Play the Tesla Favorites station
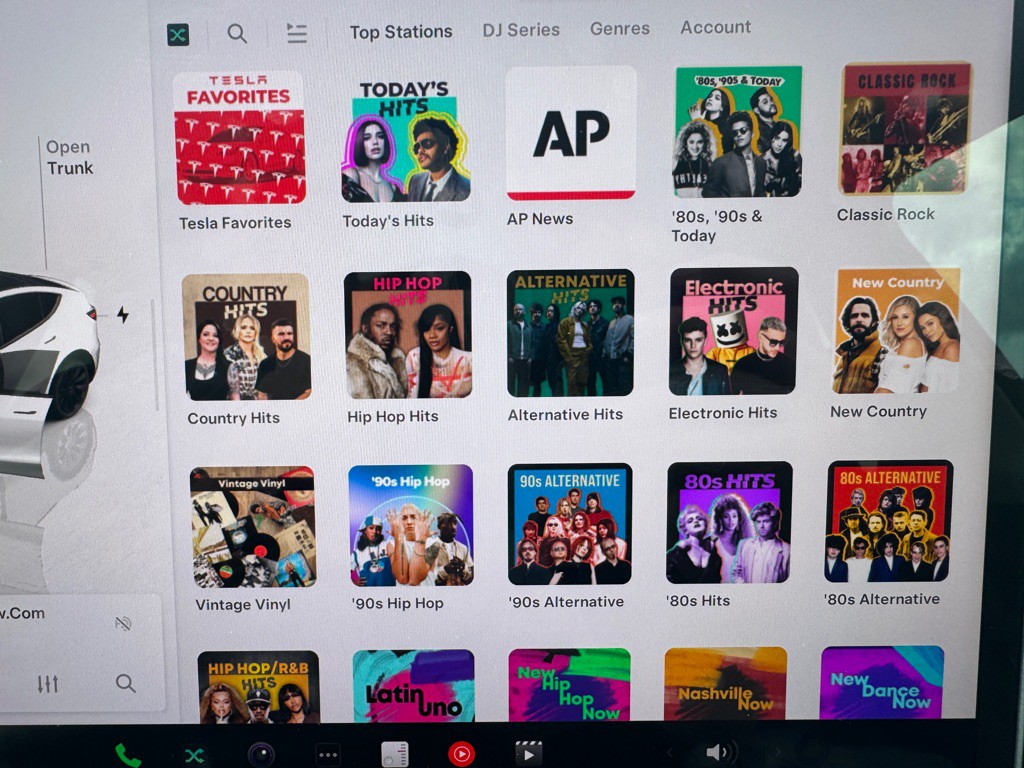Image resolution: width=1024 pixels, height=768 pixels. pyautogui.click(x=240, y=138)
